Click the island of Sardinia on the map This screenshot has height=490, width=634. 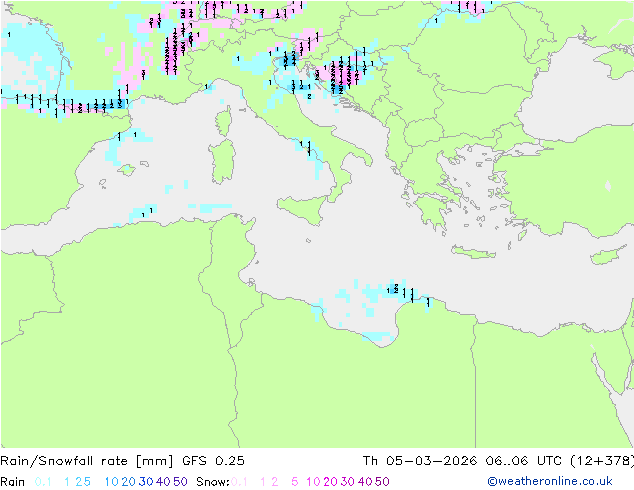coord(222,162)
